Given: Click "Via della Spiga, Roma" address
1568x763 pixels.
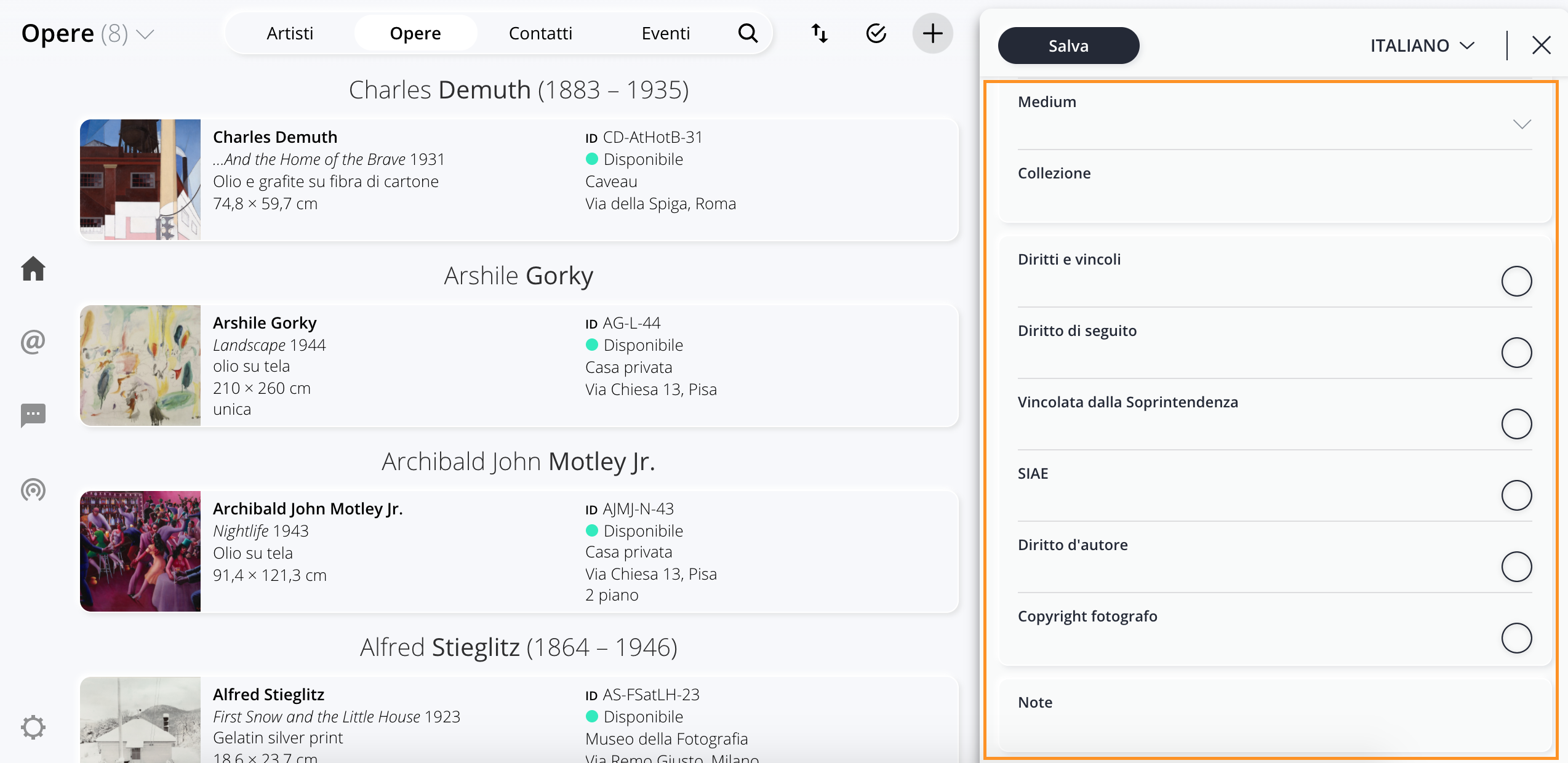Looking at the screenshot, I should click(x=660, y=203).
